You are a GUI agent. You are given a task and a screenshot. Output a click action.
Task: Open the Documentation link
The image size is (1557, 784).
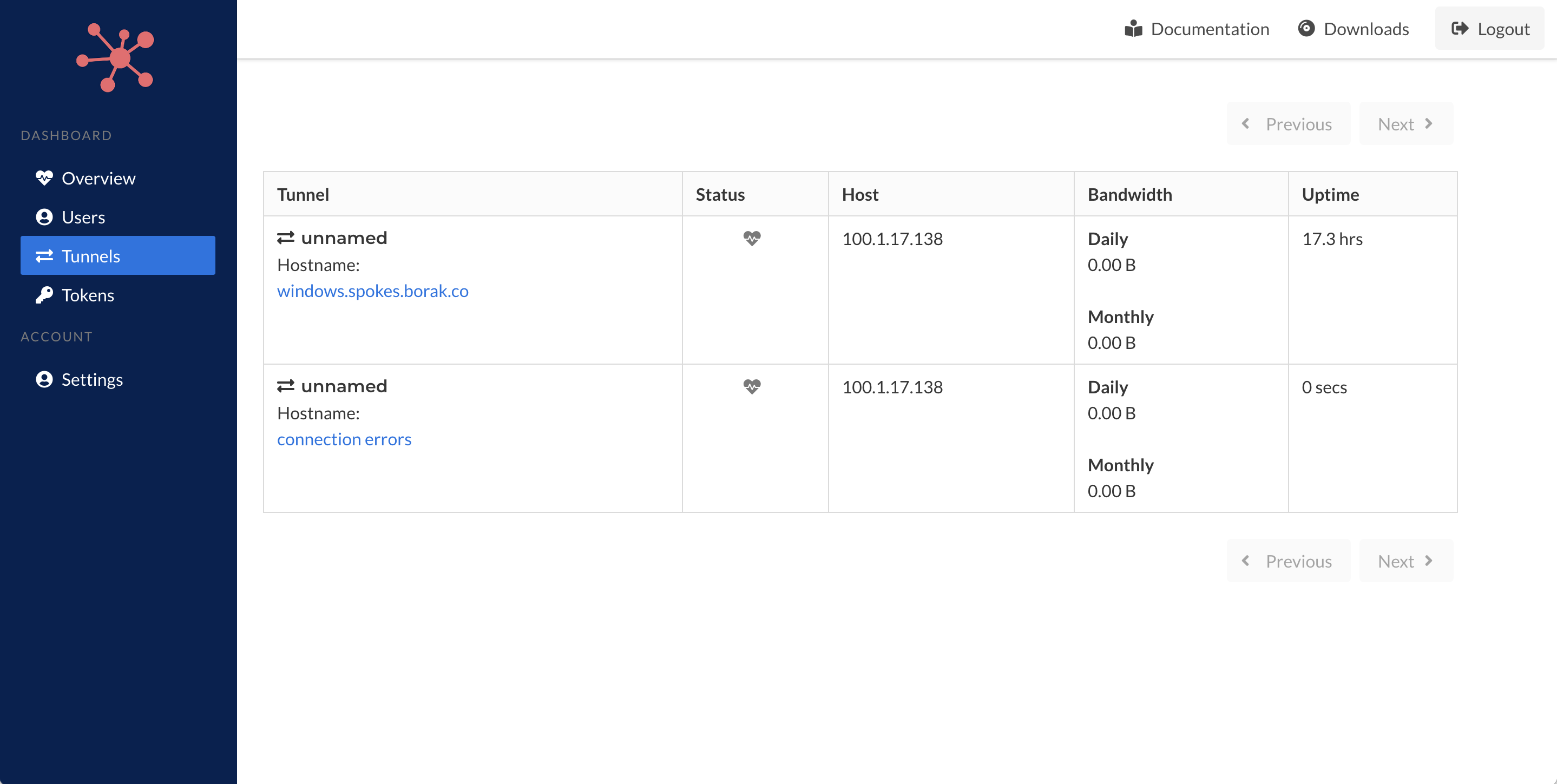(x=1197, y=29)
